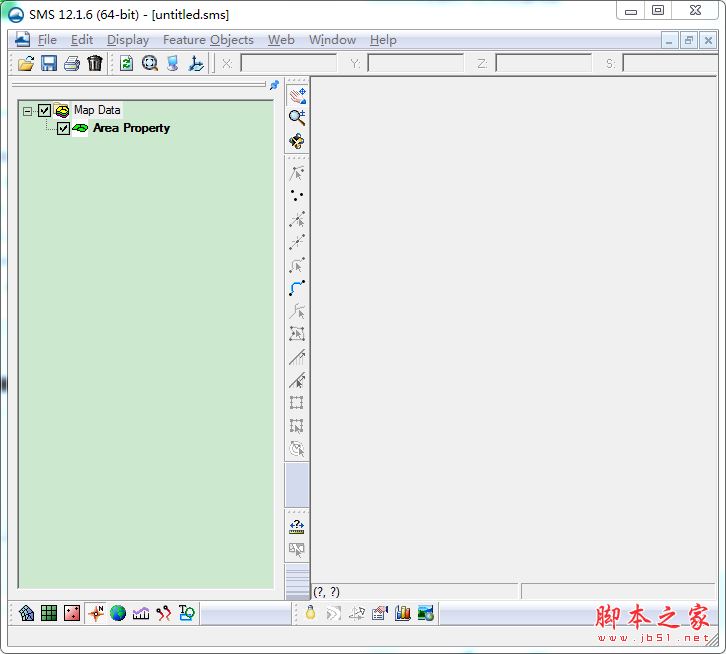Open the Feature Objects menu

[x=208, y=40]
